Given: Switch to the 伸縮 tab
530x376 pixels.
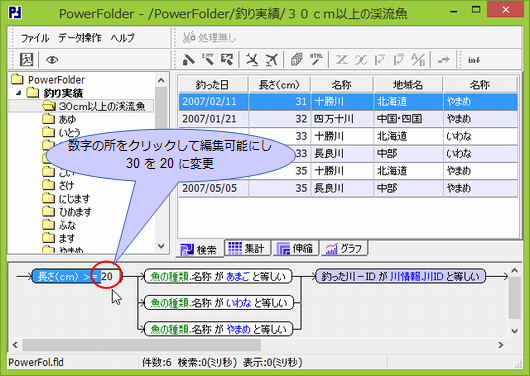Looking at the screenshot, I should pos(295,249).
